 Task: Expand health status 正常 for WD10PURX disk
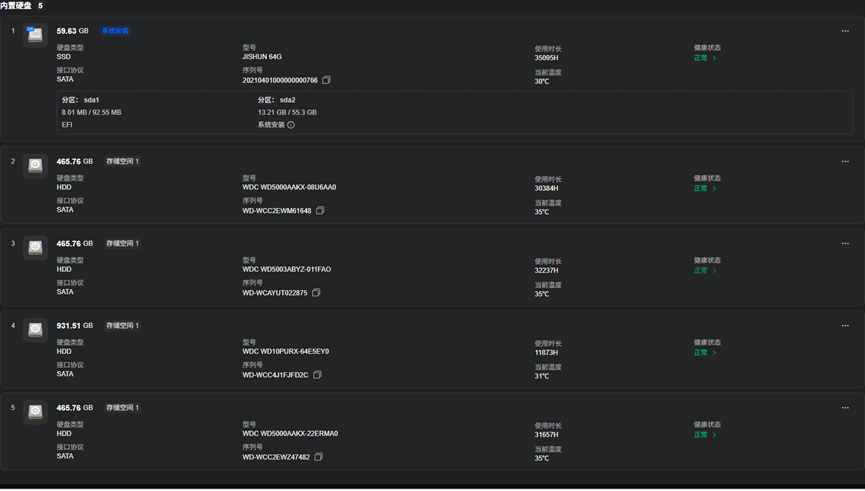point(705,353)
